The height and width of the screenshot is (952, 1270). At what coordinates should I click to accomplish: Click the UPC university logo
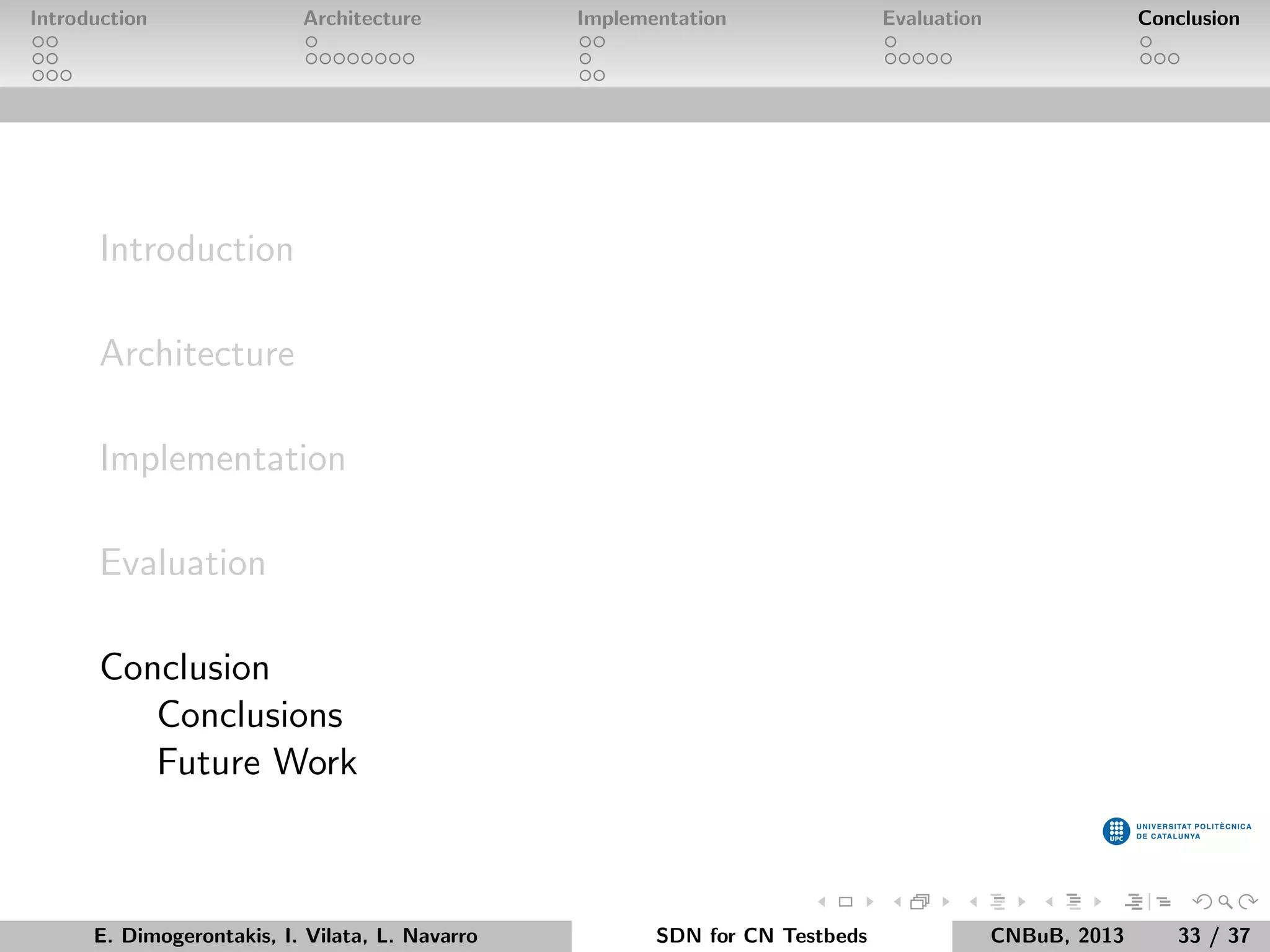click(1177, 831)
